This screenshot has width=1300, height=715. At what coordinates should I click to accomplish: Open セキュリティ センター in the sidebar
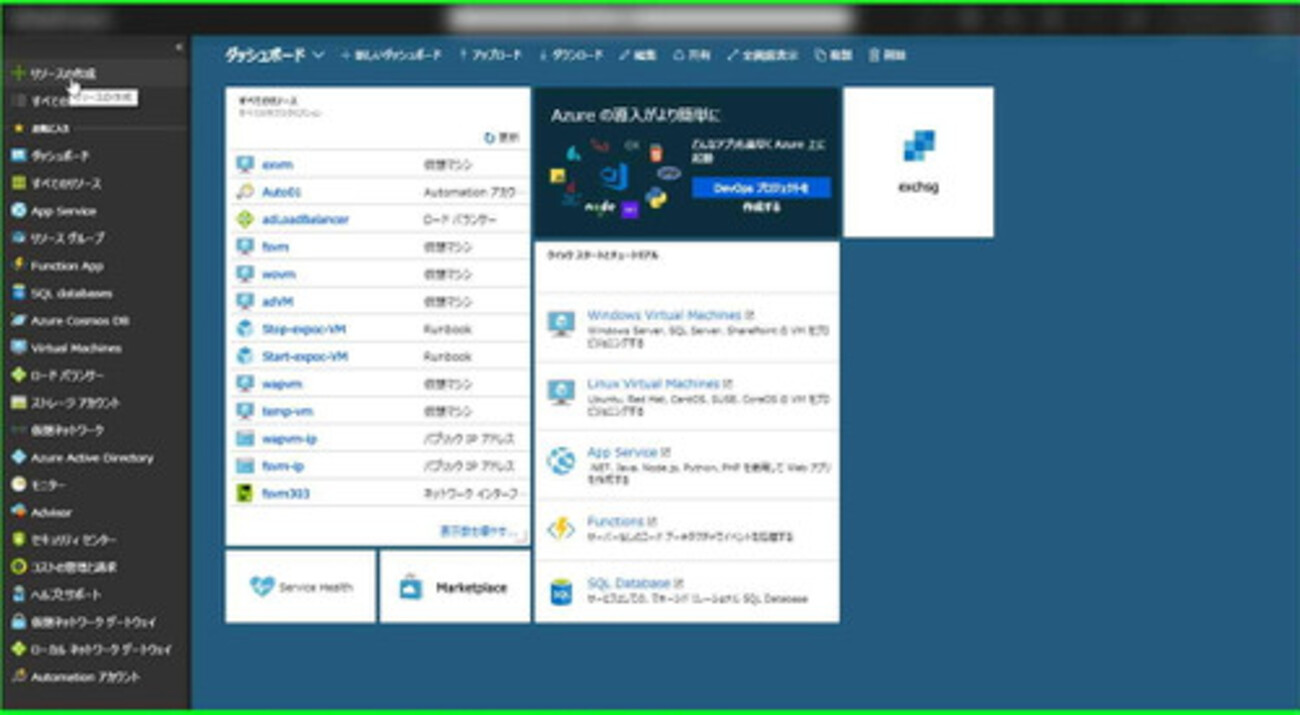(73, 540)
